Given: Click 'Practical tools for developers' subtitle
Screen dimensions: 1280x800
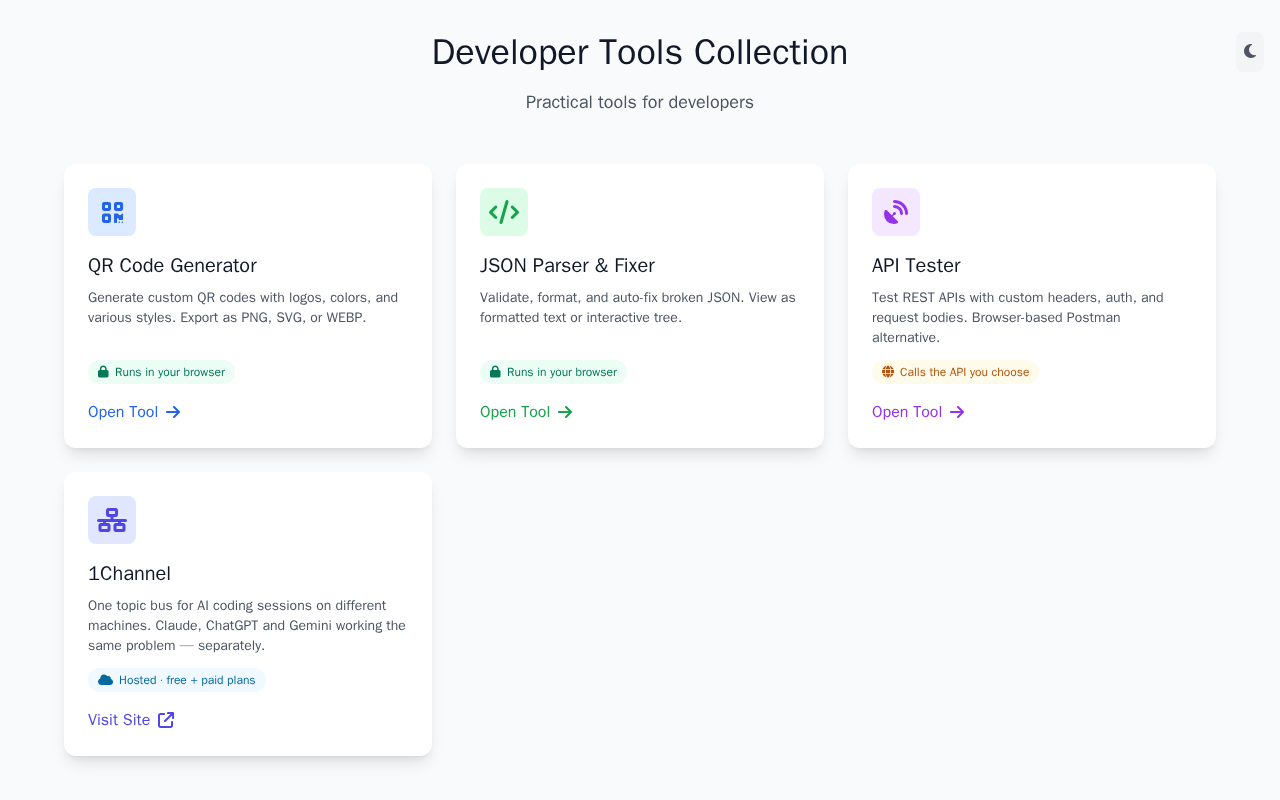Looking at the screenshot, I should [640, 102].
